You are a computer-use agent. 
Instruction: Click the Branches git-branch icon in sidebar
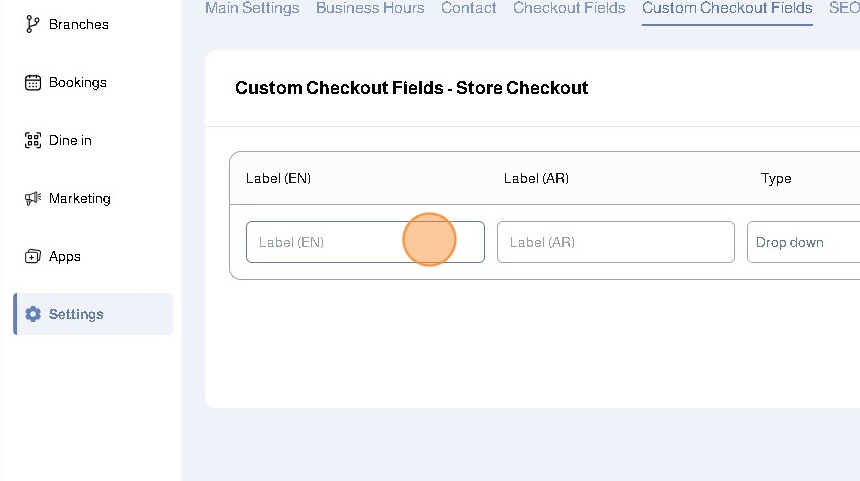[32, 24]
